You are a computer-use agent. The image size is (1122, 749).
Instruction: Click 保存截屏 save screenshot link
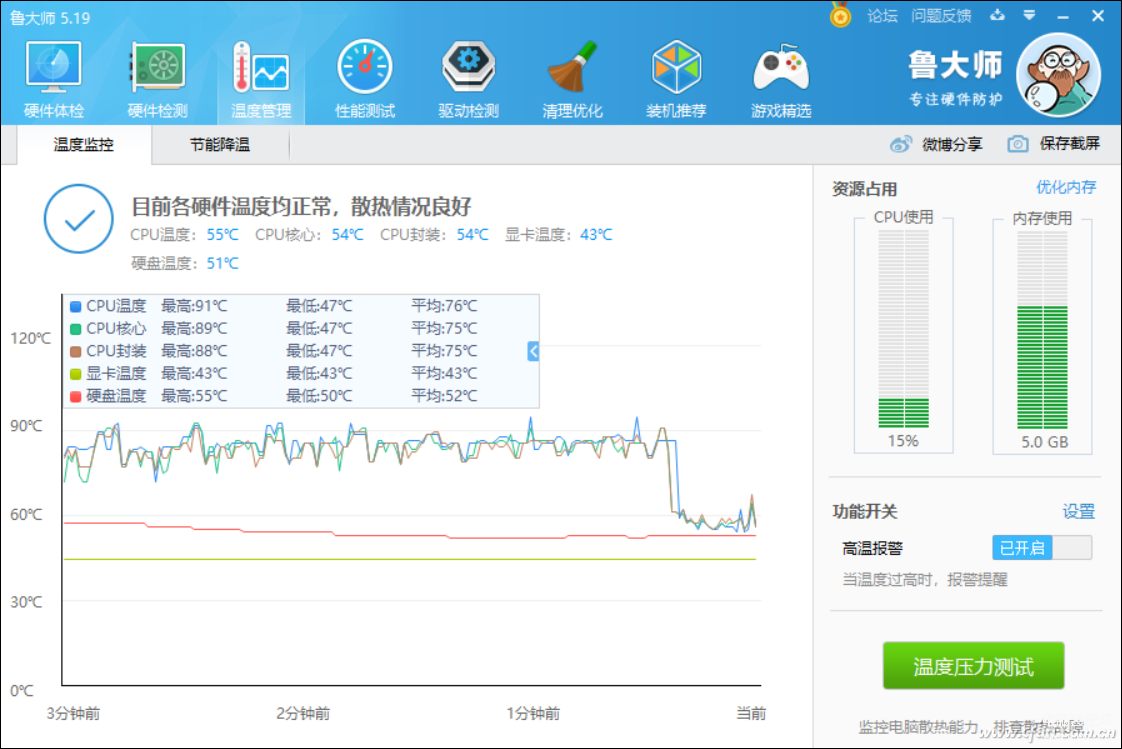tap(1069, 144)
